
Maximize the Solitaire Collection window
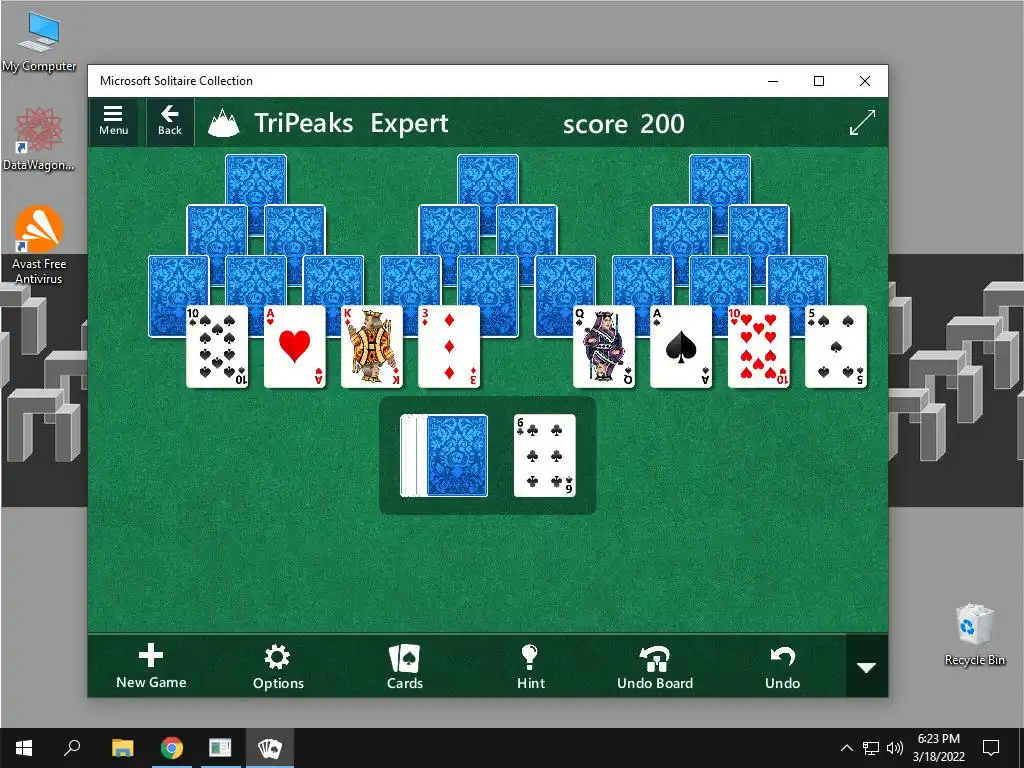[819, 81]
